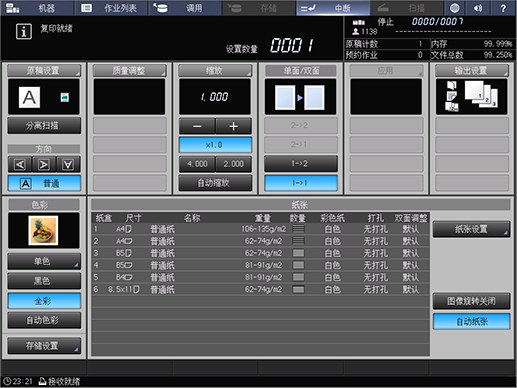Expand the 缩放 zoom panel
This screenshot has height=388, width=517.
tap(215, 71)
